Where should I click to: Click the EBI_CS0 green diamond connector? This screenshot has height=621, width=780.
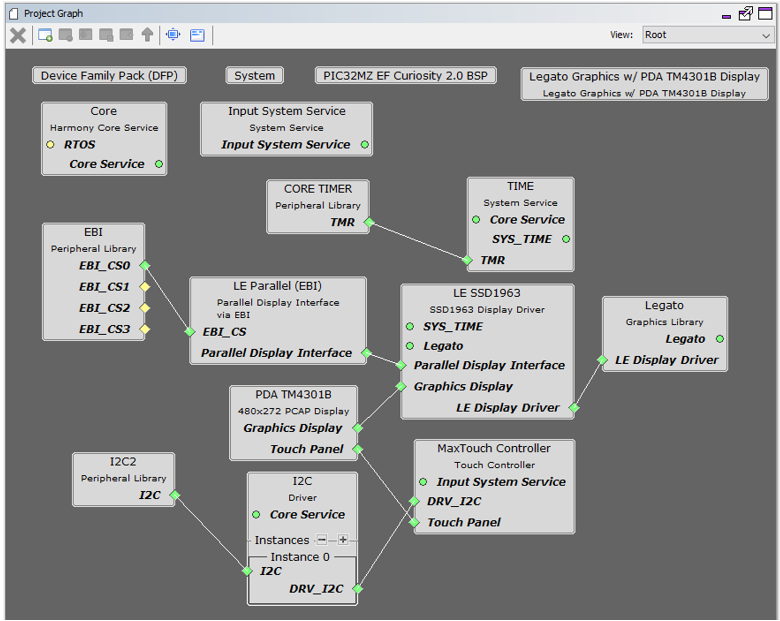[x=145, y=265]
